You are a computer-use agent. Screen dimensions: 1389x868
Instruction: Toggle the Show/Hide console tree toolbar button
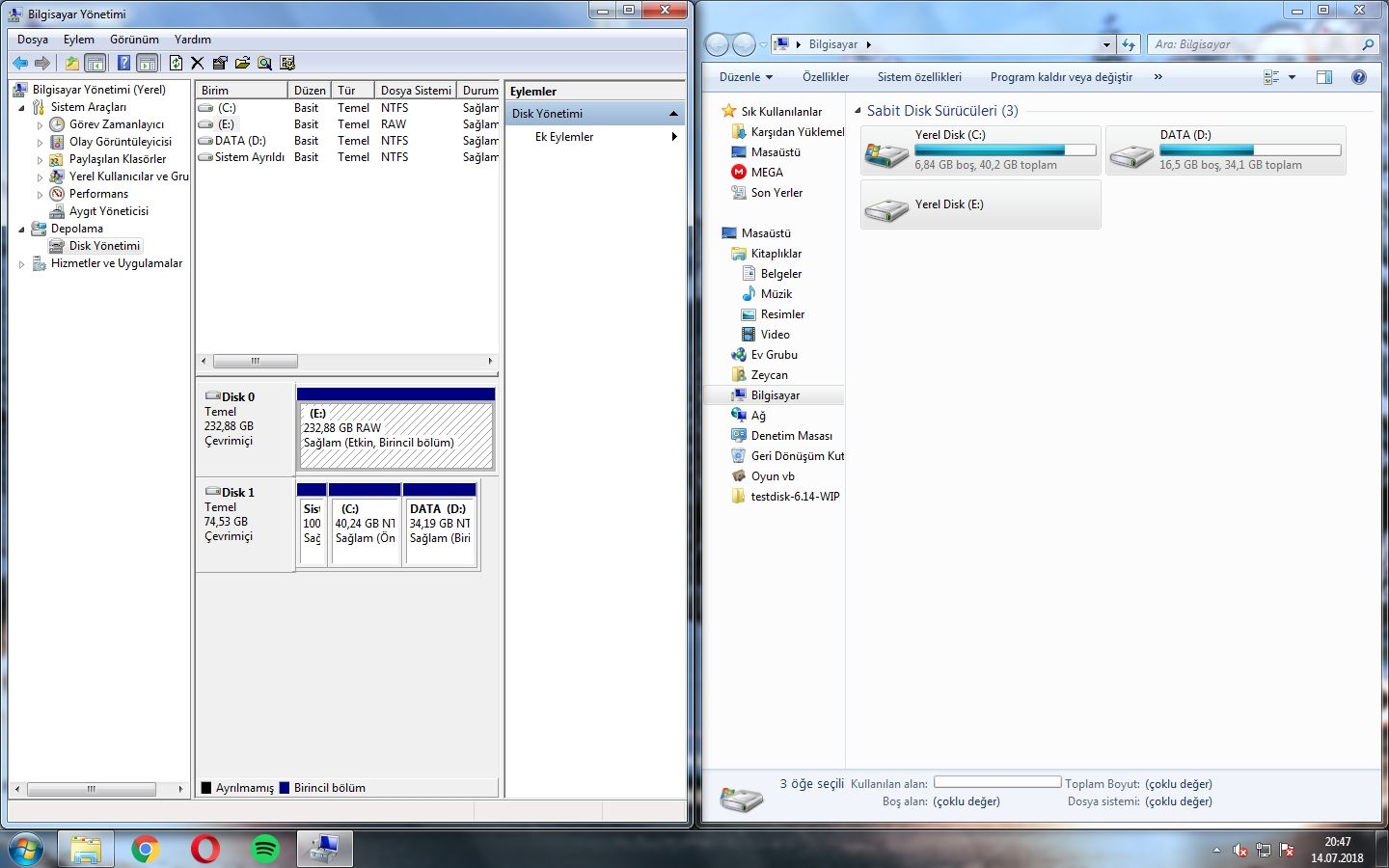(x=95, y=63)
